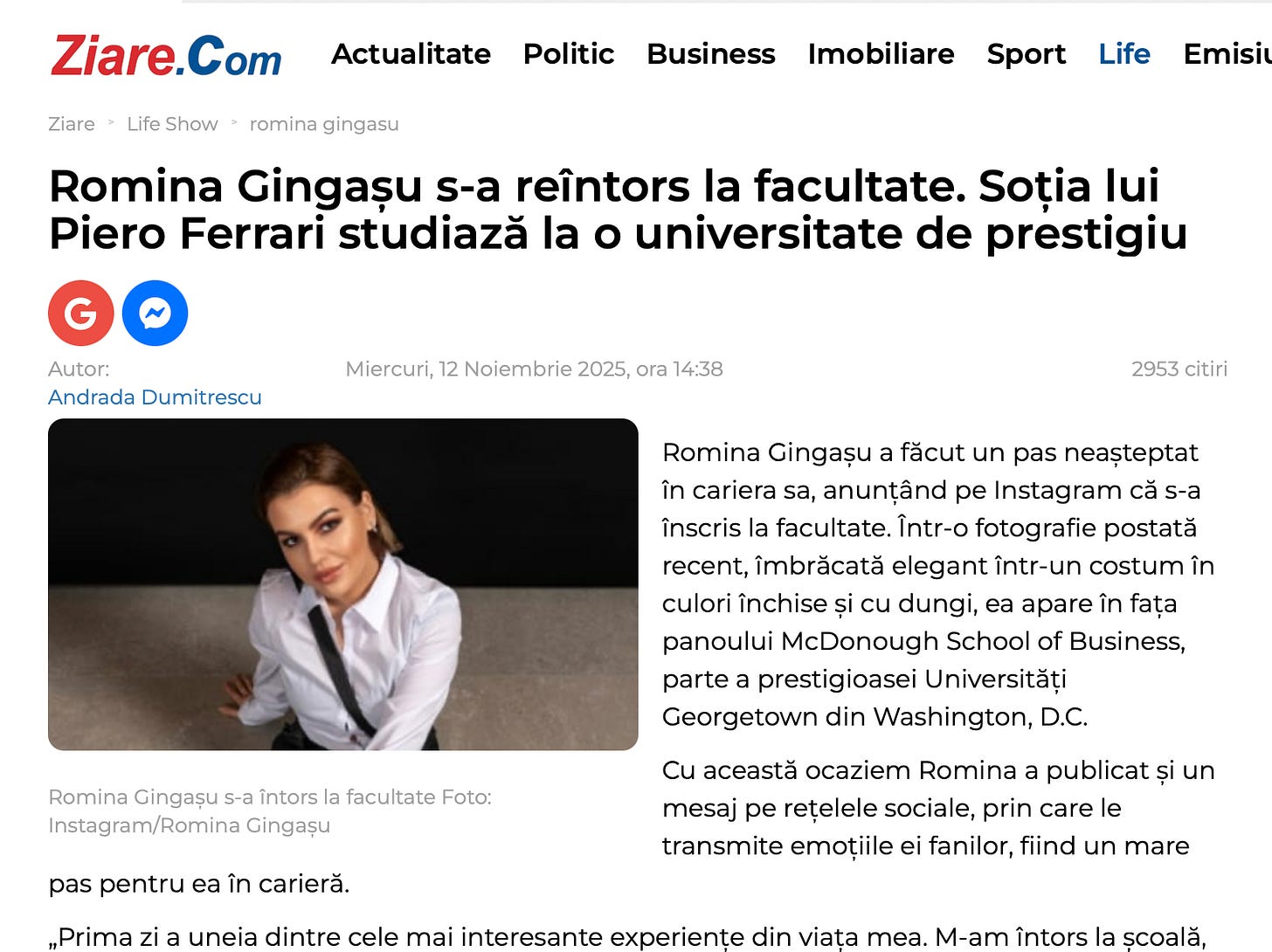The image size is (1272, 952).
Task: Open the Actualitate menu section
Action: coord(411,54)
